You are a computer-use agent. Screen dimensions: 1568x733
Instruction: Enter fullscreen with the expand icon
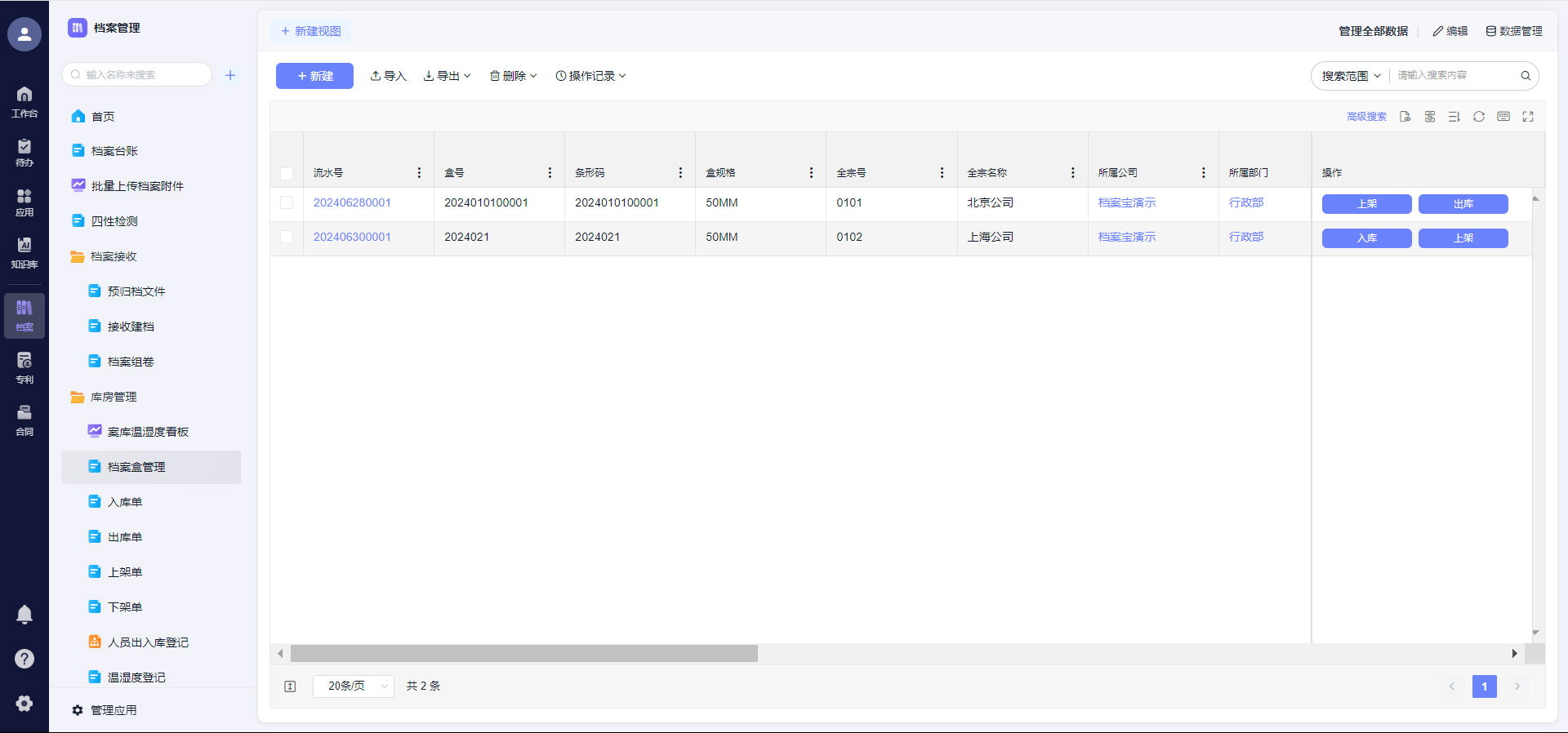click(x=1527, y=117)
